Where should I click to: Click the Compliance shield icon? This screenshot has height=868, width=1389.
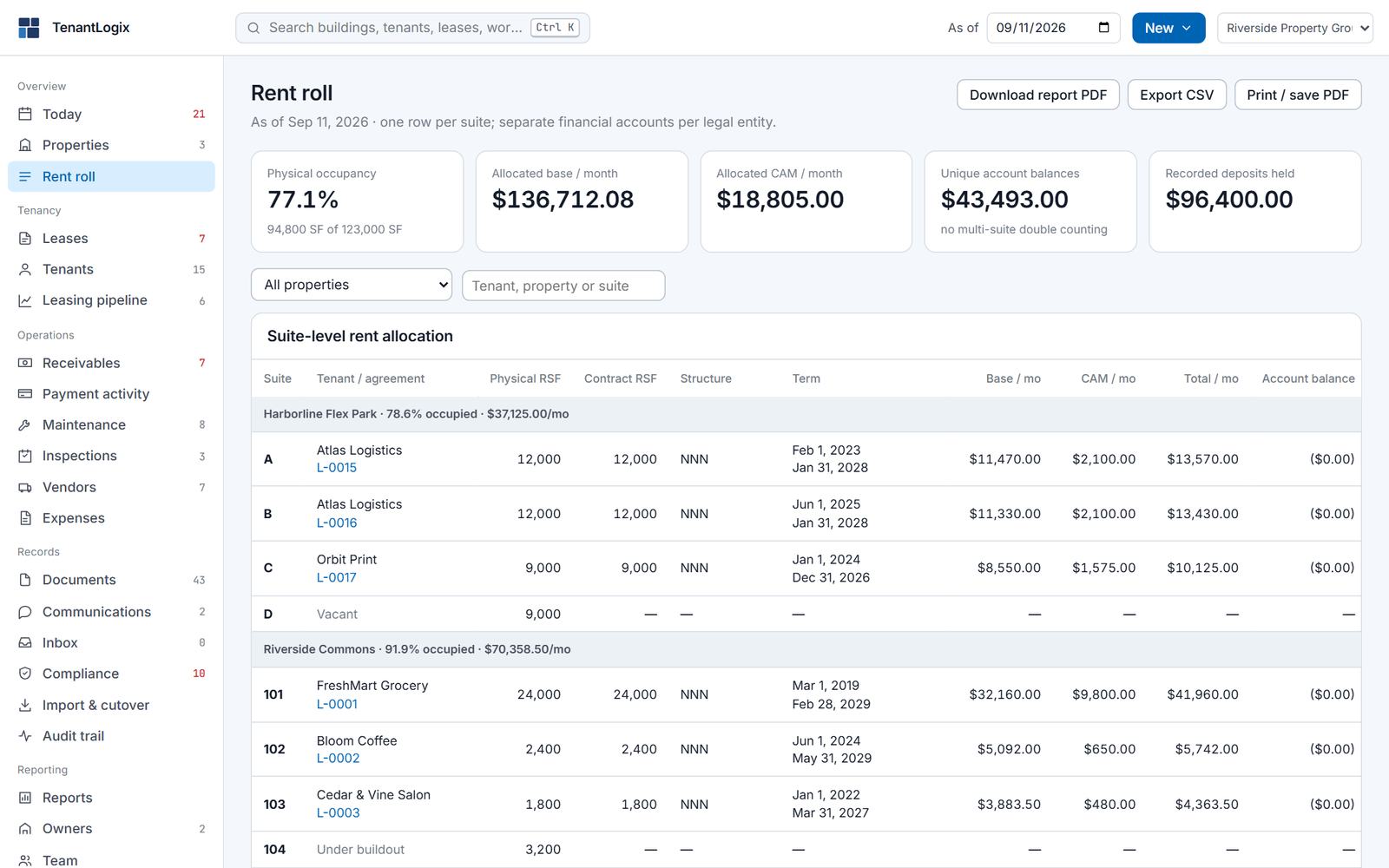tap(25, 674)
